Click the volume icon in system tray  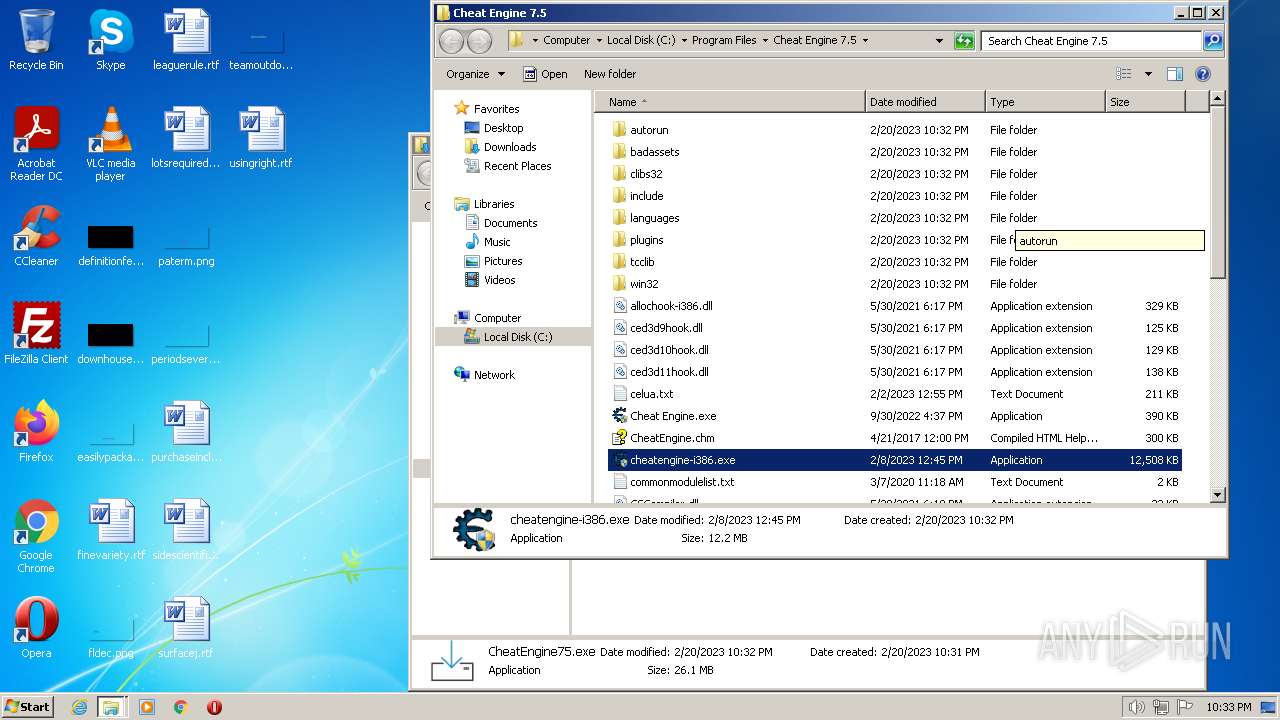click(1137, 707)
